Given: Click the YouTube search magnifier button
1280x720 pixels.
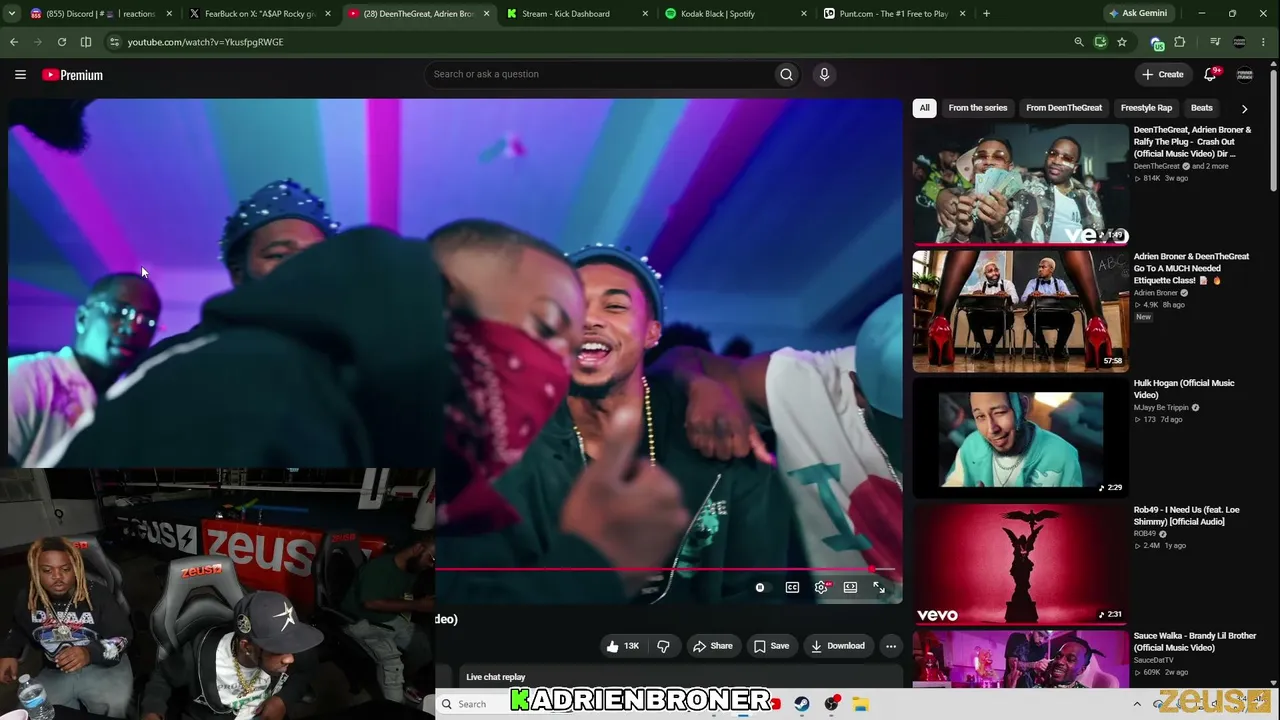Looking at the screenshot, I should pyautogui.click(x=786, y=74).
